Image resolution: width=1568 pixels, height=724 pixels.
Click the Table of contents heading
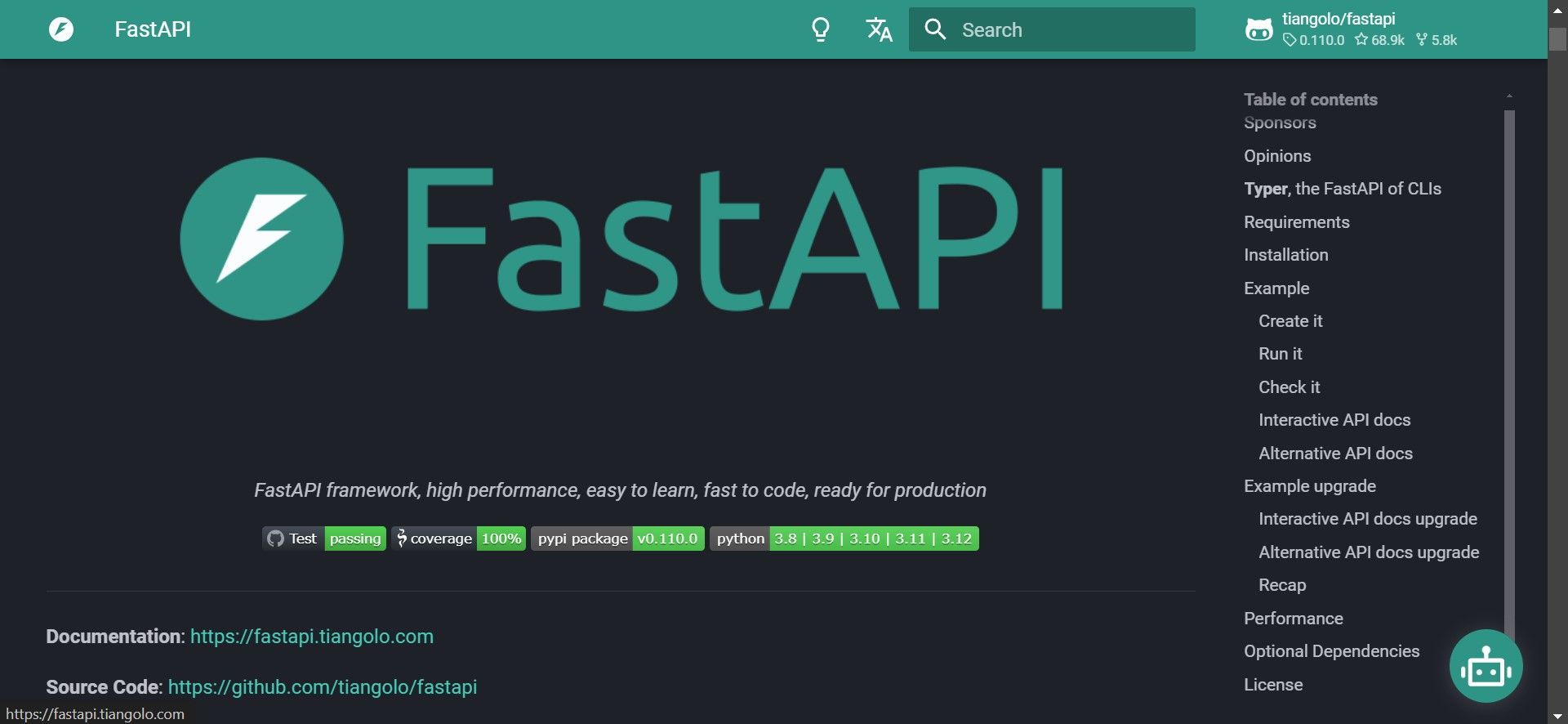(x=1311, y=100)
